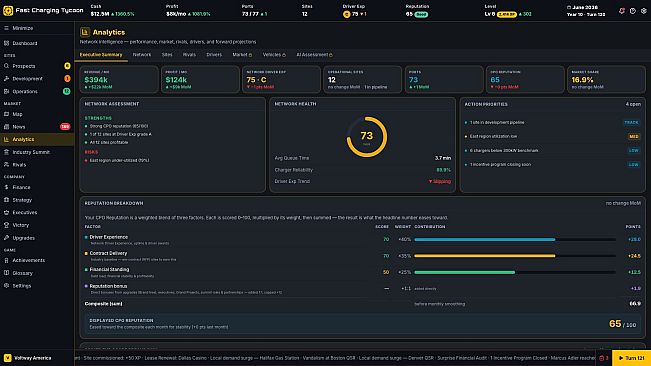651x366 pixels.
Task: Advance with the Turn 121 button
Action: pyautogui.click(x=631, y=358)
